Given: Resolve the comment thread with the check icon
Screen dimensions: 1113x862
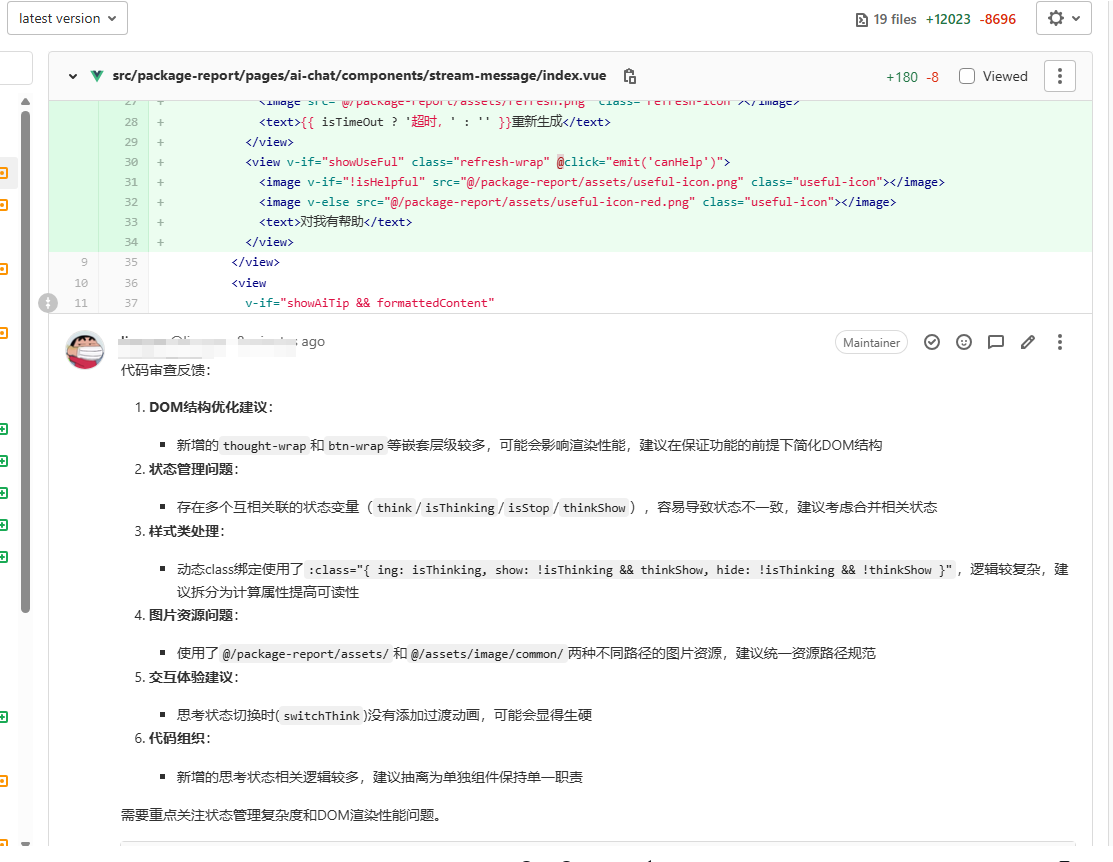Looking at the screenshot, I should tap(932, 342).
